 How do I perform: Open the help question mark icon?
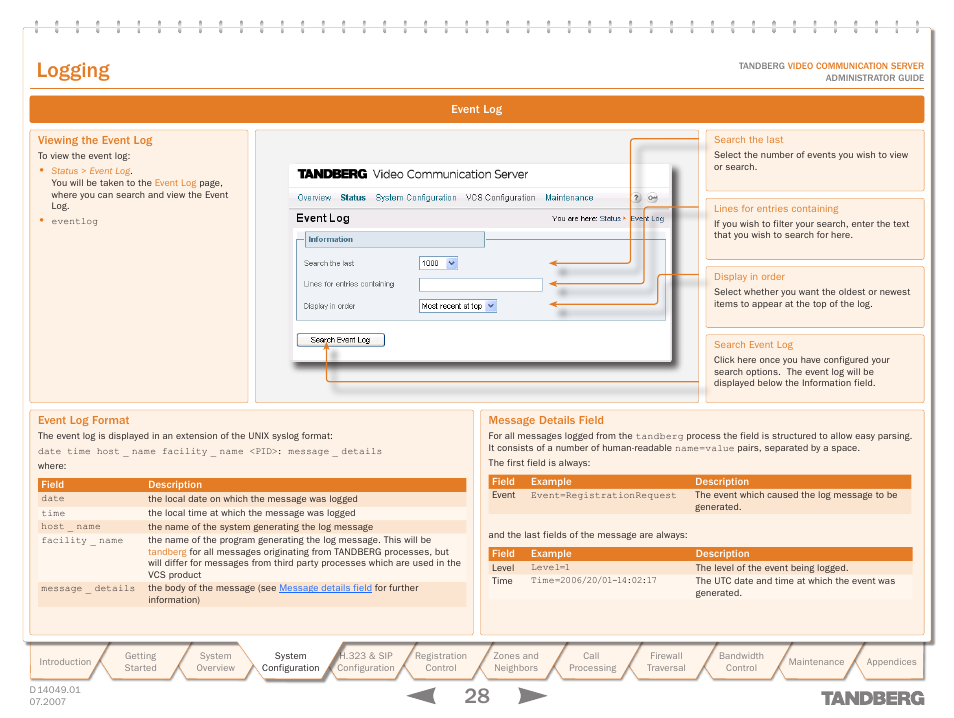tap(636, 198)
